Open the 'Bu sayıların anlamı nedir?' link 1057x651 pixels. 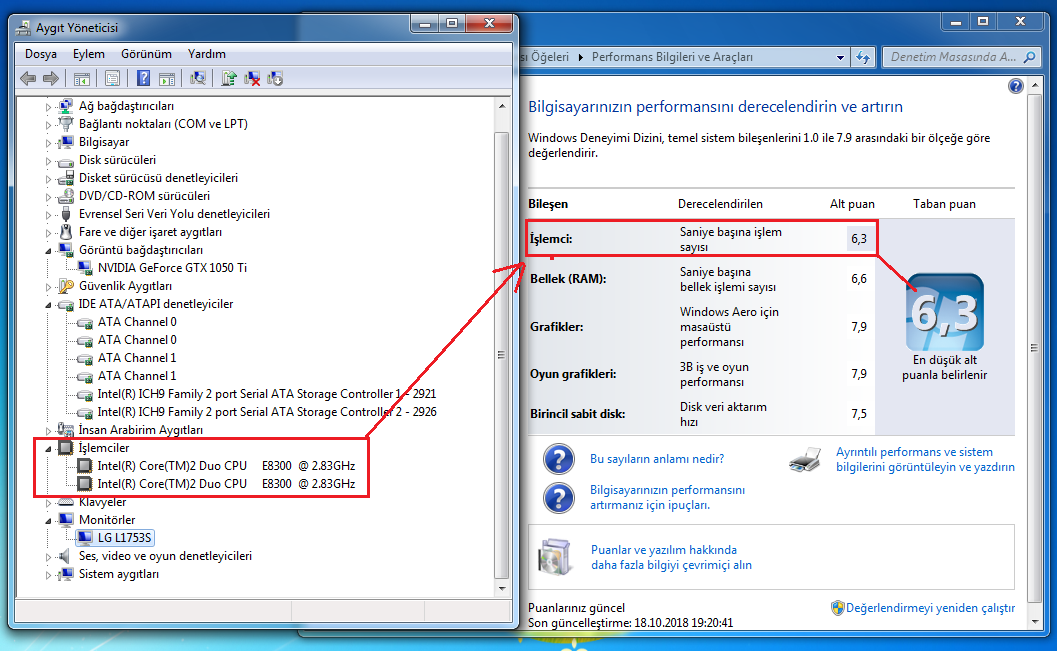(657, 459)
